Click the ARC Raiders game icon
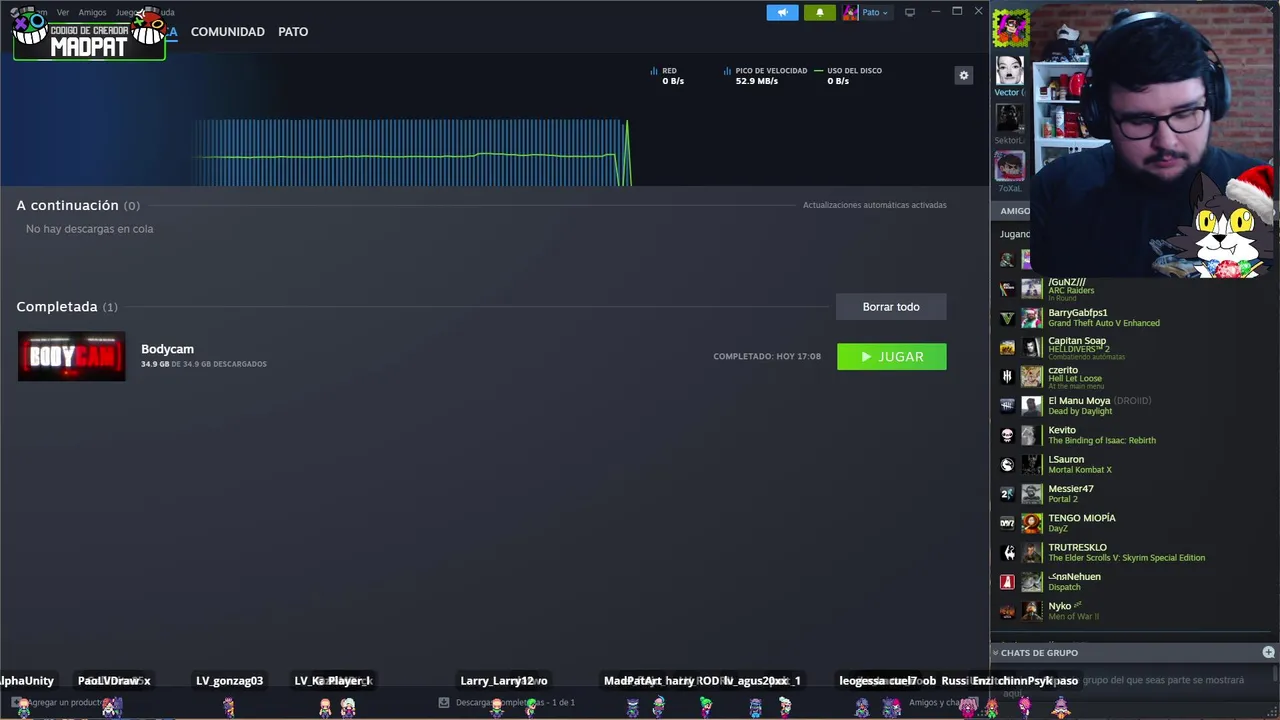The image size is (1280, 720). pos(1007,289)
